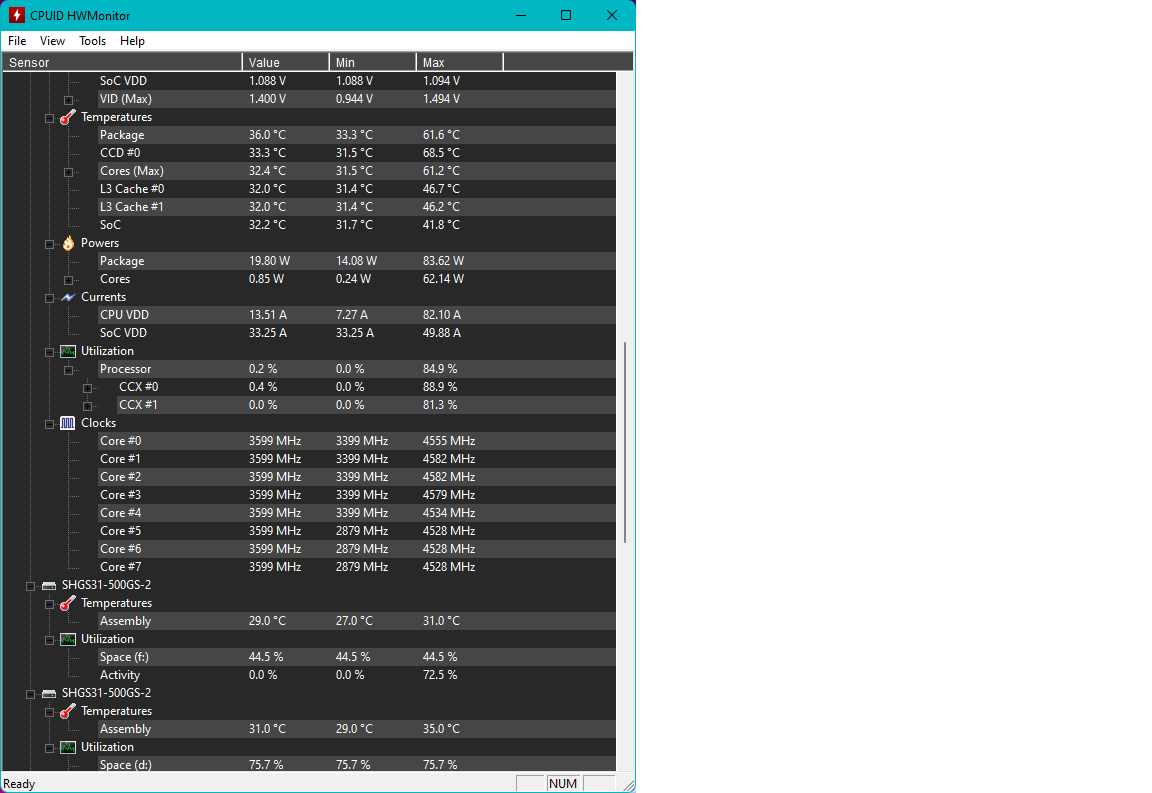Select the Package power row showing 19.80 W
The height and width of the screenshot is (793, 1152).
pyautogui.click(x=357, y=261)
